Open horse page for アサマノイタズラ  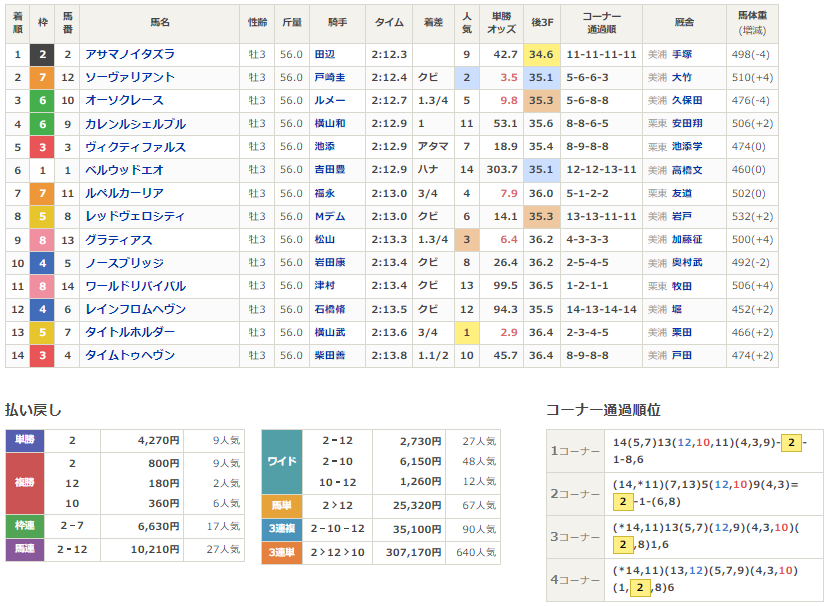130,55
